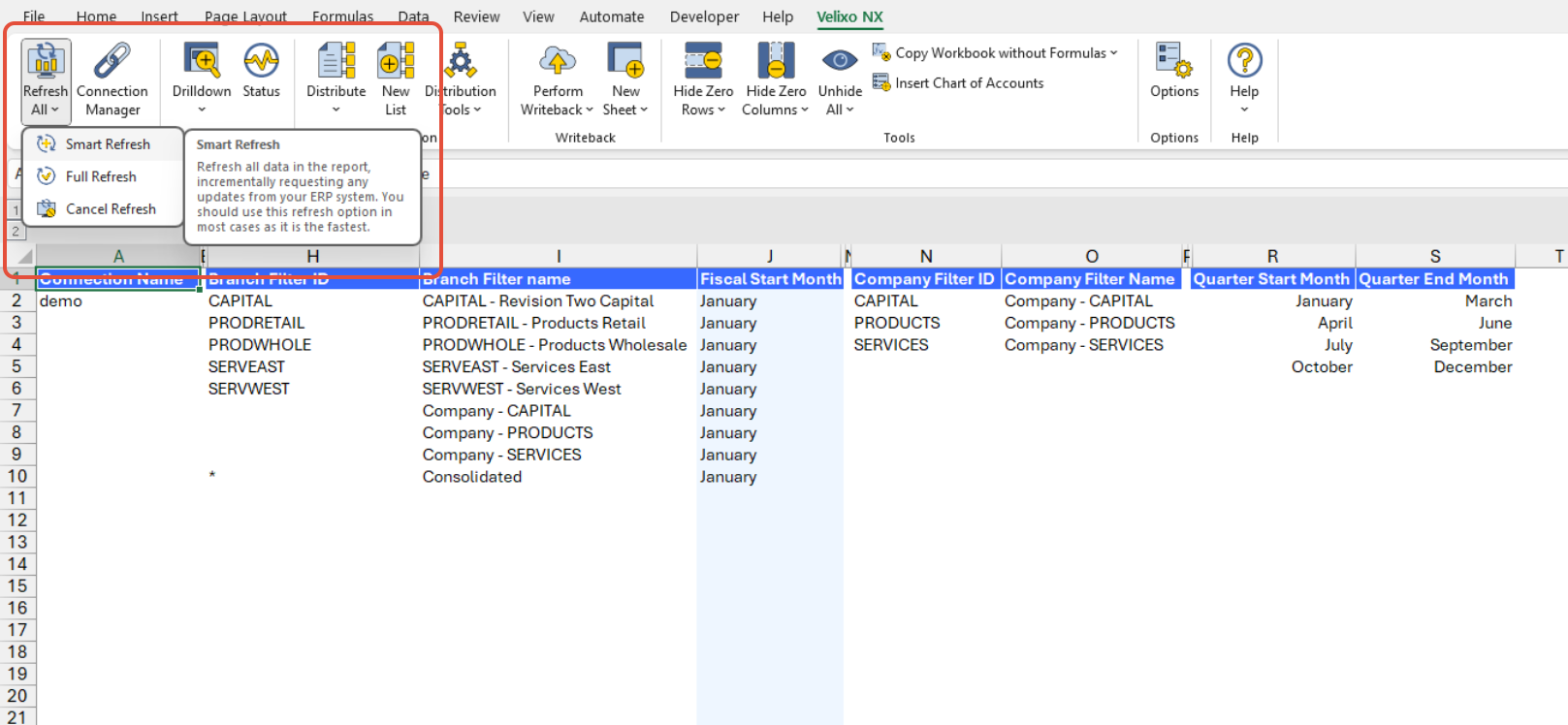Click the Unhide All eye icon
Viewport: 1568px width, 725px height.
(840, 60)
